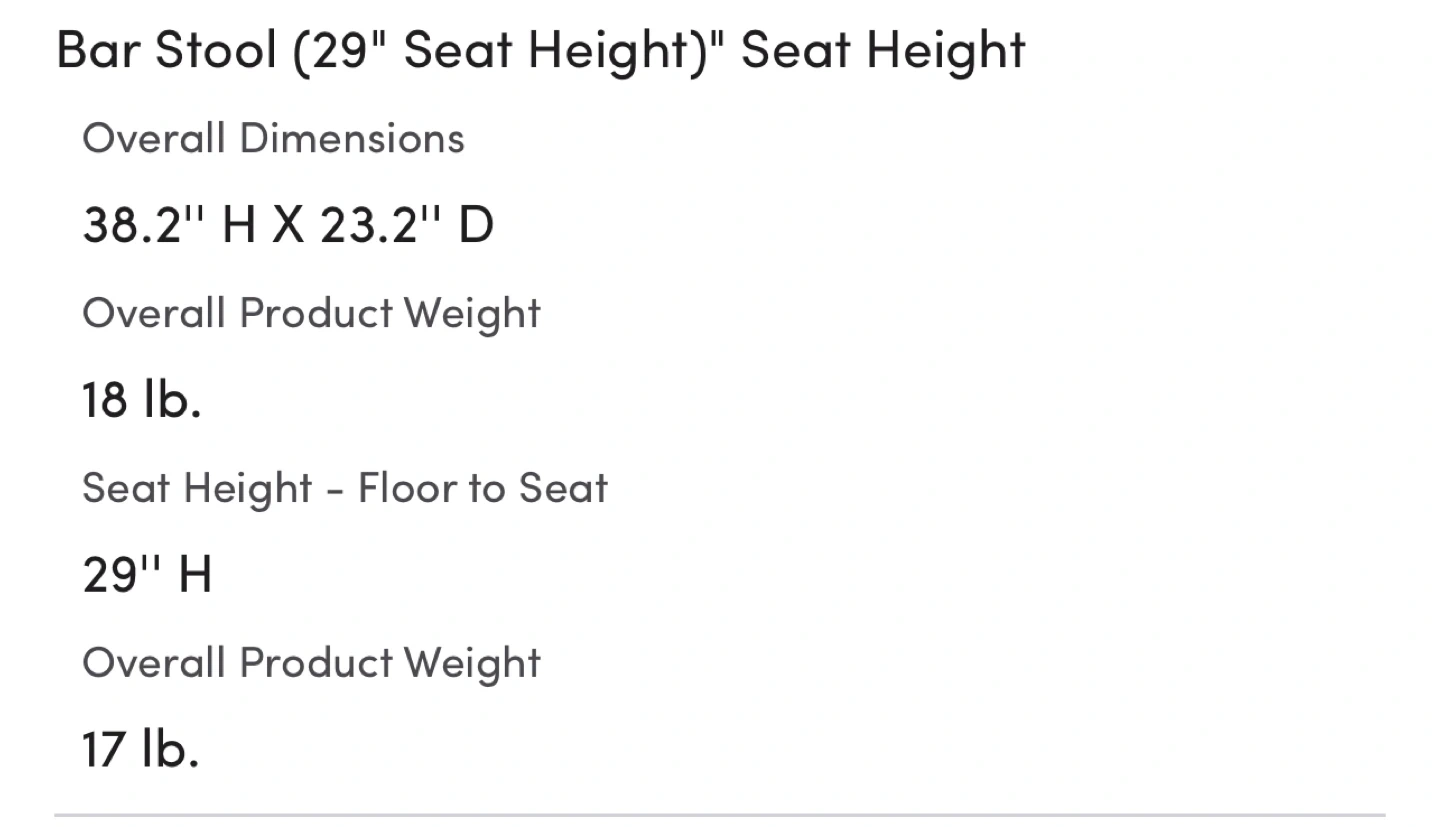Select "Overall Product Weight" label above 17 lb.
Image resolution: width=1440 pixels, height=827 pixels.
coord(311,663)
